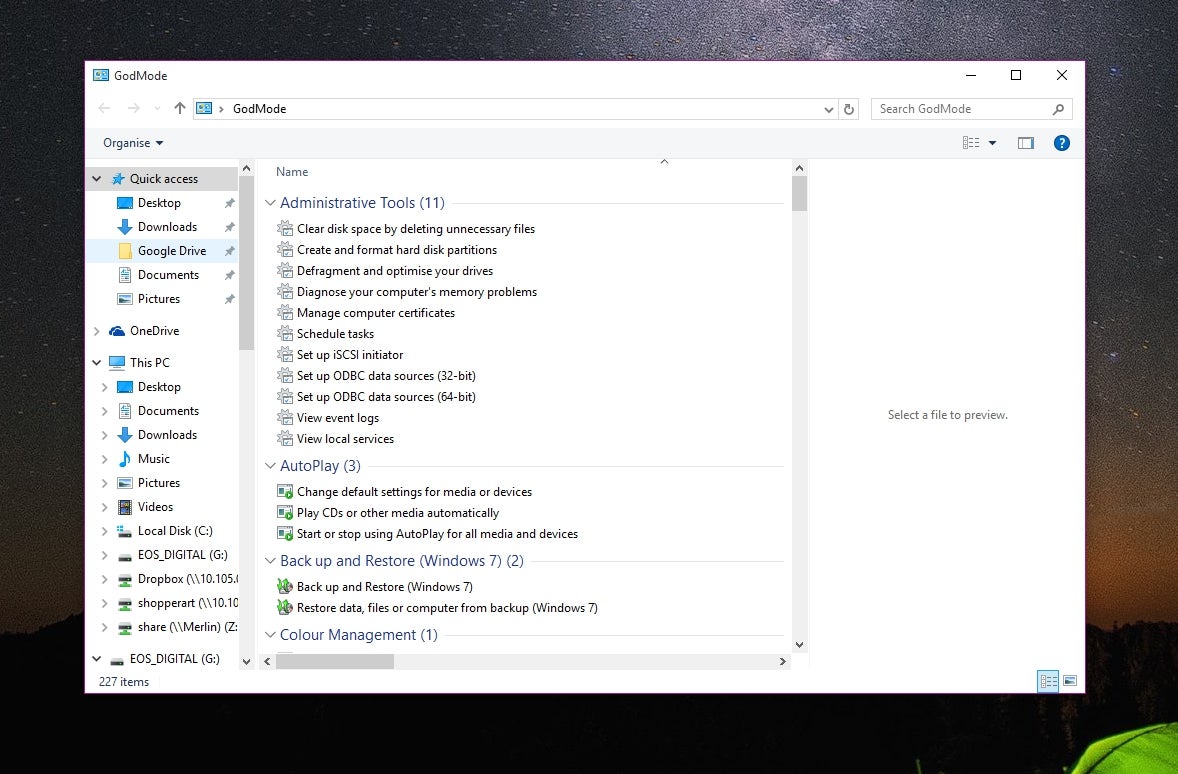The height and width of the screenshot is (774, 1178).
Task: Click horizontal scroll right arrow
Action: [782, 661]
